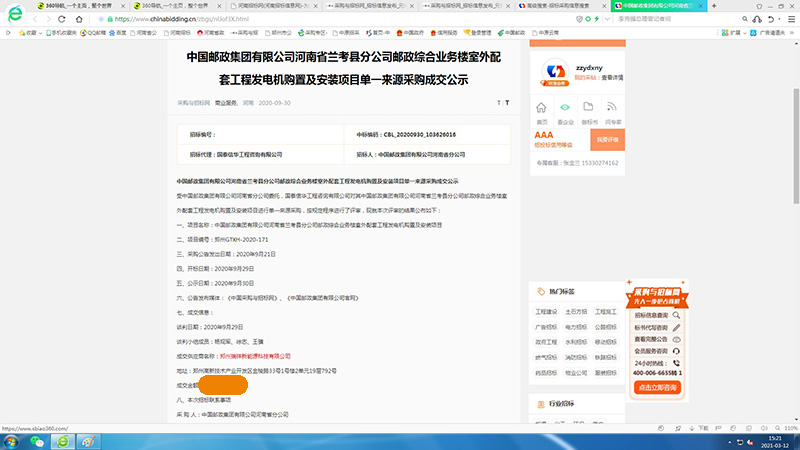800x450 pixels.
Task: Click the 110% zoom level in status bar
Action: click(x=790, y=429)
